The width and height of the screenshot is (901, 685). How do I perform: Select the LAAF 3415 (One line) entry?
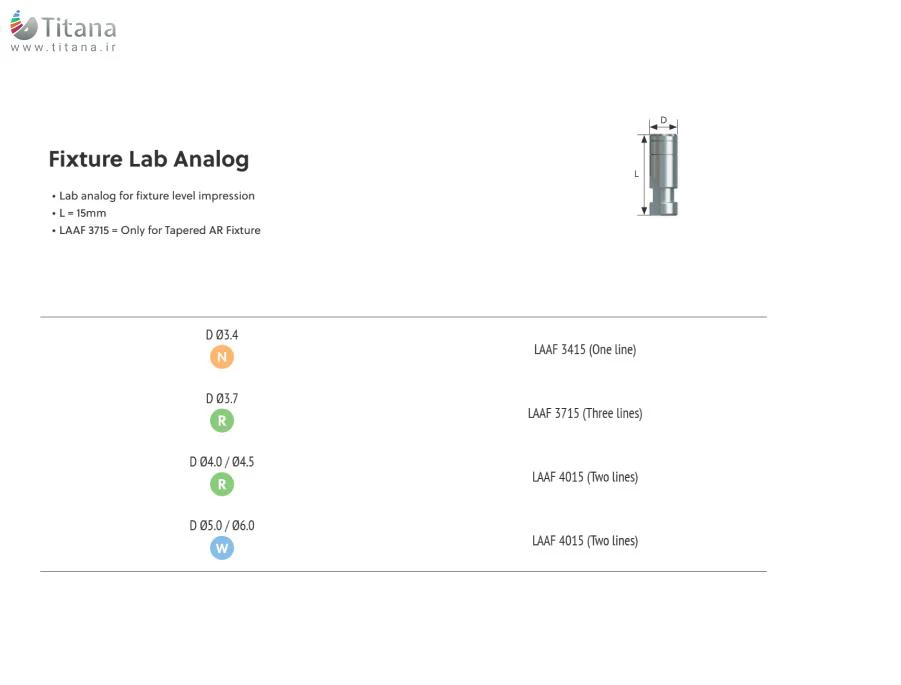point(585,349)
